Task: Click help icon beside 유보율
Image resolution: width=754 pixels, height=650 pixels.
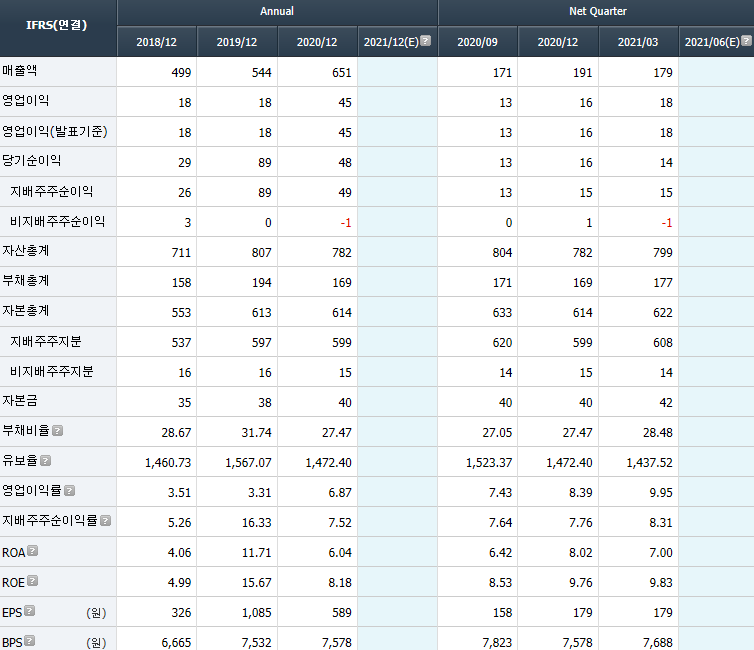Action: pos(46,461)
